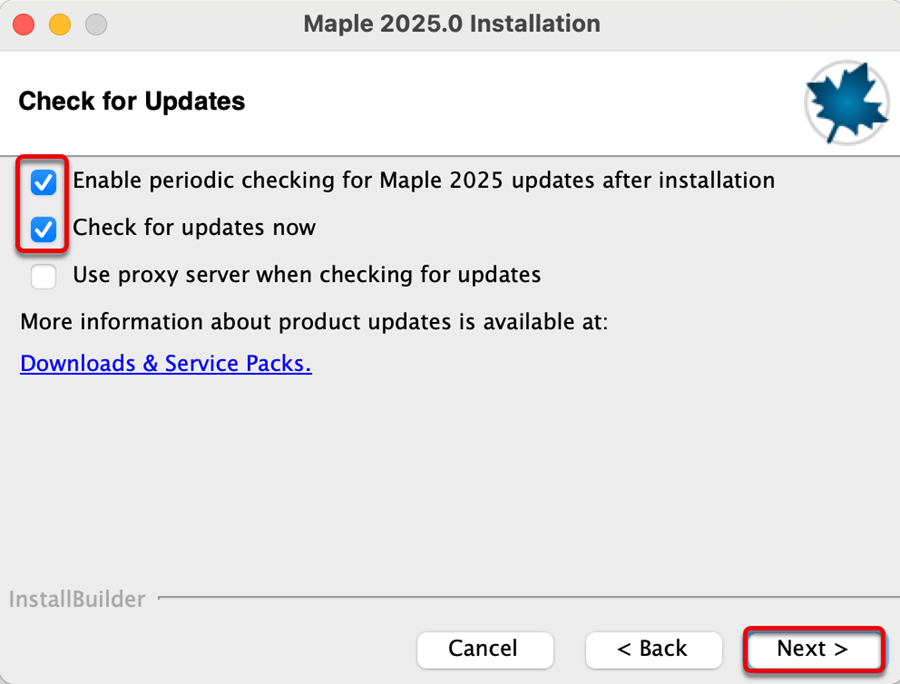The width and height of the screenshot is (900, 684).
Task: Enable Use proxy server checkbox
Action: (44, 277)
